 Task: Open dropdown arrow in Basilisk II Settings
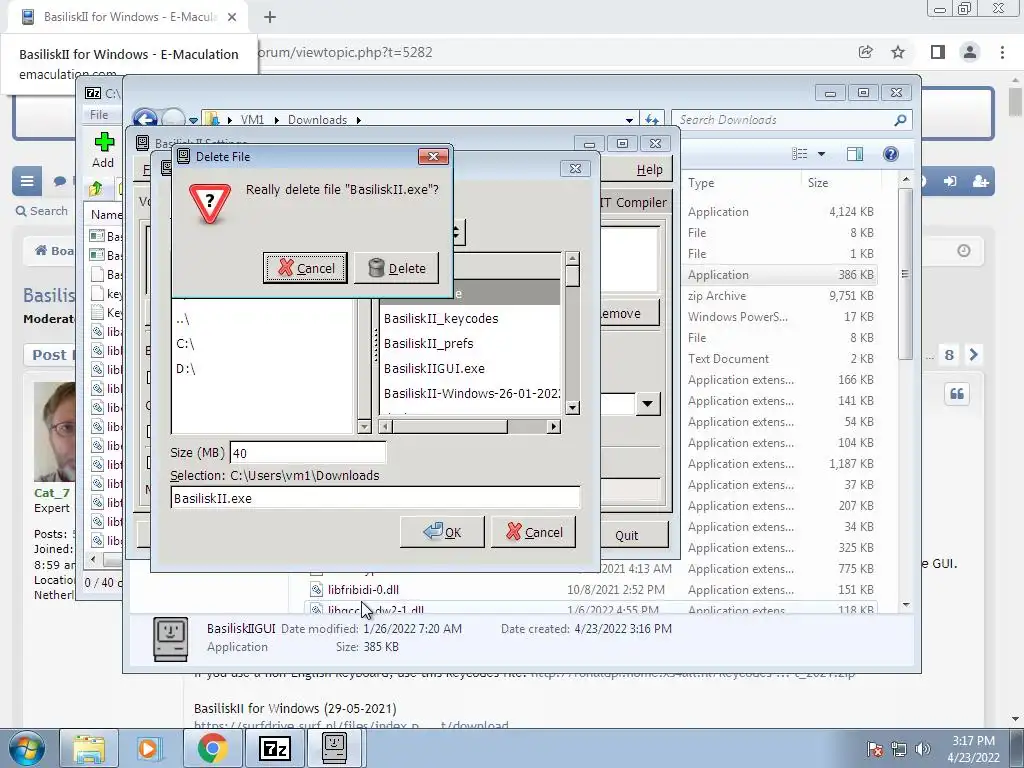[647, 404]
